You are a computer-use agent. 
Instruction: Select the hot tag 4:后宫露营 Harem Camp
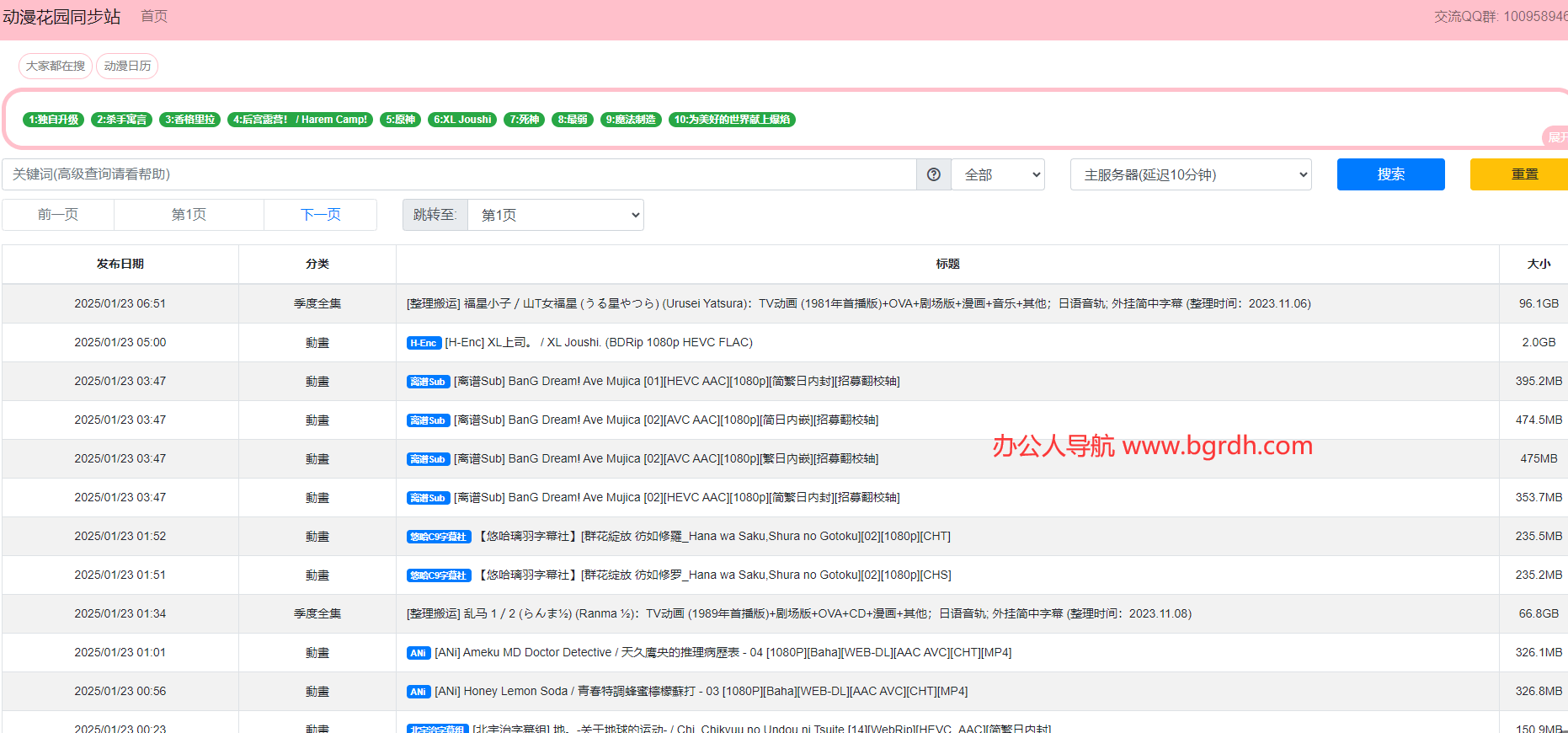coord(300,120)
